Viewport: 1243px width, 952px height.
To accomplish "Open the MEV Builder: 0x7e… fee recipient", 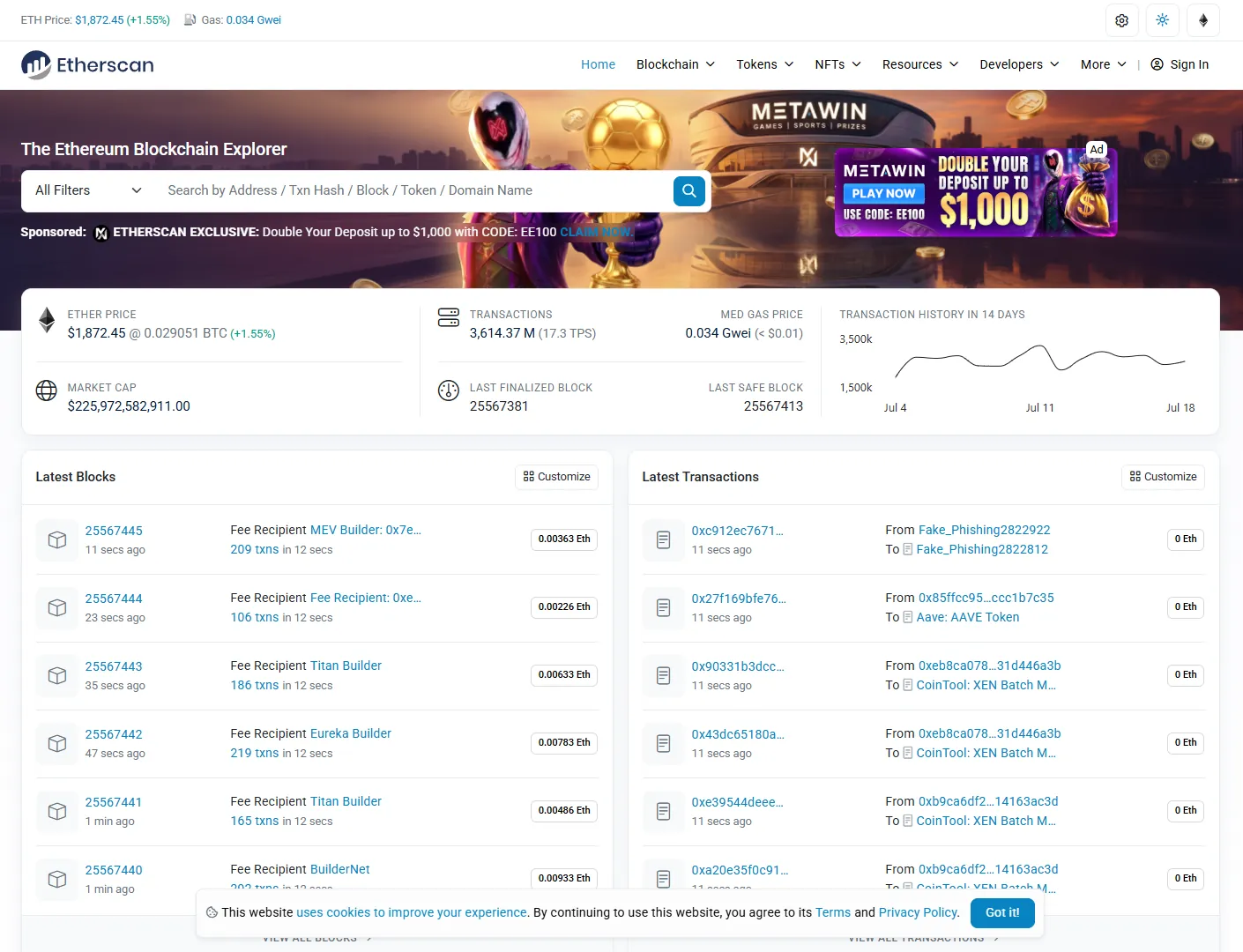I will coord(366,530).
